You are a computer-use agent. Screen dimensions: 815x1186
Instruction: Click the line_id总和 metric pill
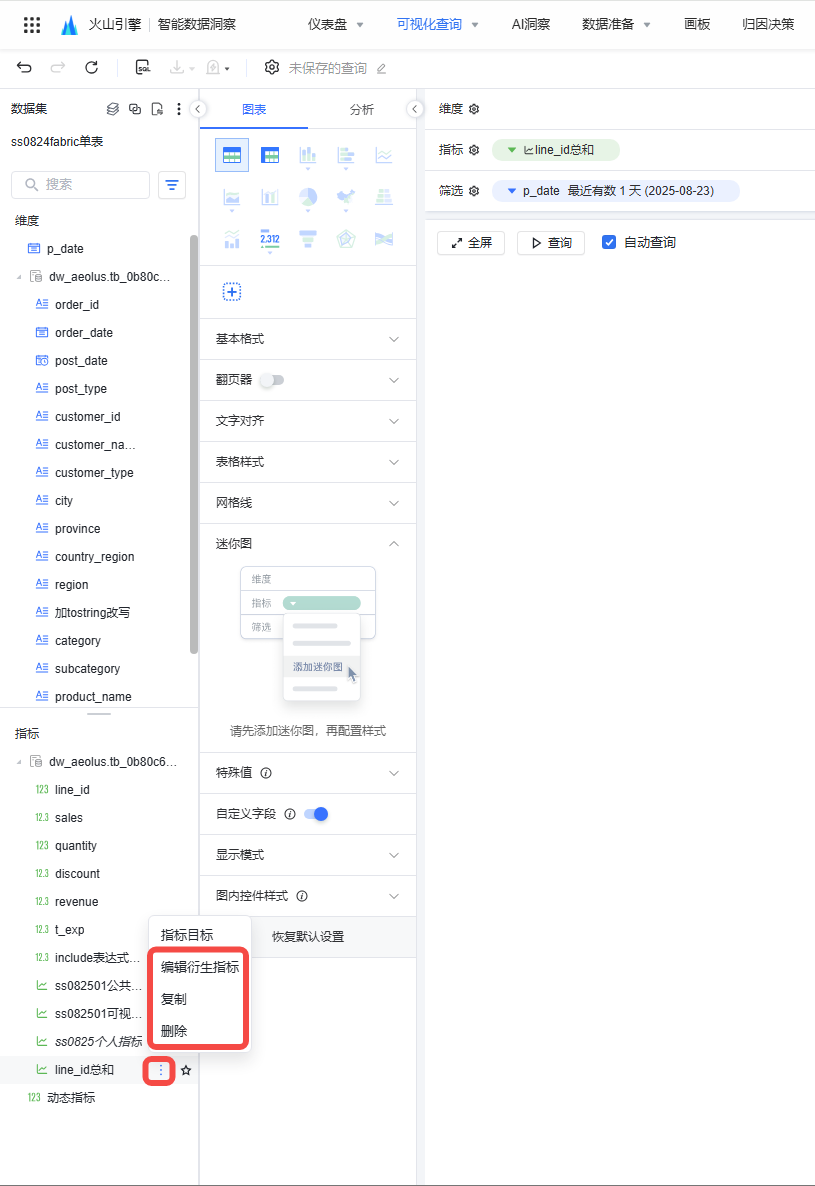pyautogui.click(x=556, y=150)
